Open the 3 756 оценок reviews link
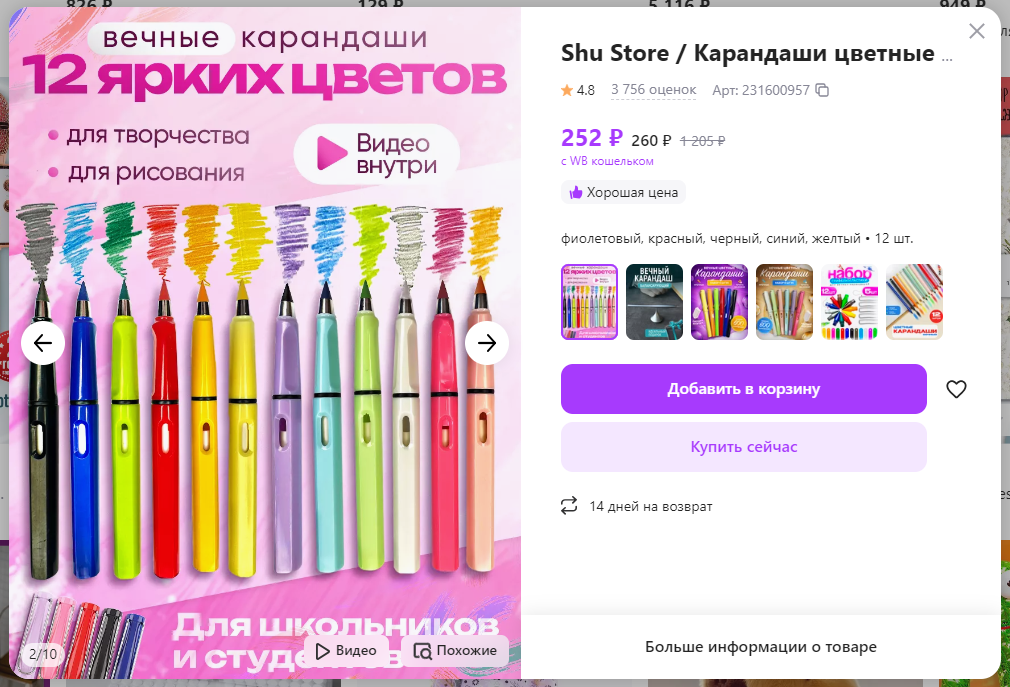Image resolution: width=1010 pixels, height=687 pixels. tap(653, 90)
